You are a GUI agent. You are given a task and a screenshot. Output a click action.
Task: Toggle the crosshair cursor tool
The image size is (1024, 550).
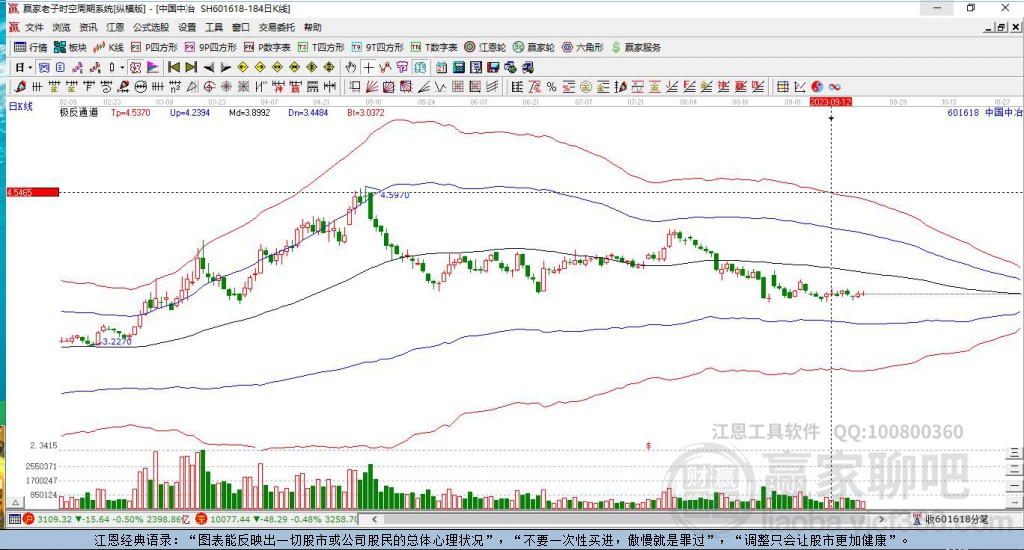(x=368, y=67)
